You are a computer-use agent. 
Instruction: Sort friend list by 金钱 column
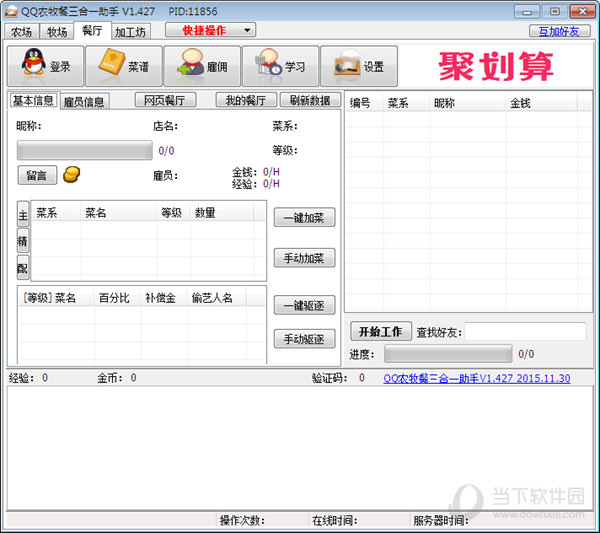tap(541, 103)
